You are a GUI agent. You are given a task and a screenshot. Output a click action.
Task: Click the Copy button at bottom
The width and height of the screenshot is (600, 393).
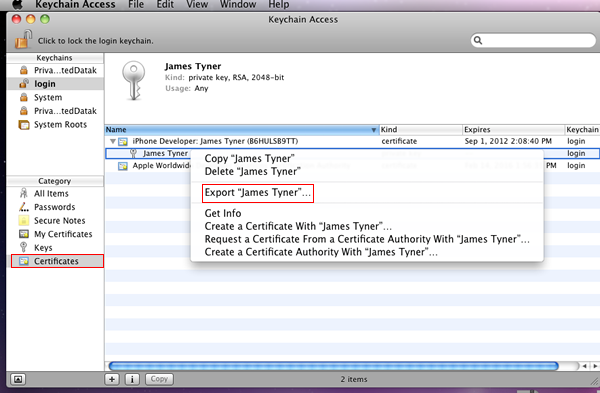click(159, 379)
